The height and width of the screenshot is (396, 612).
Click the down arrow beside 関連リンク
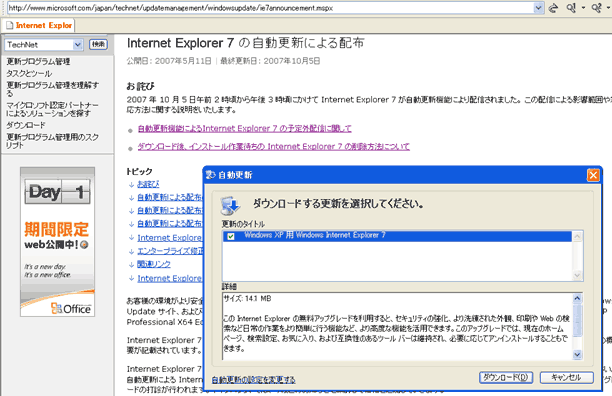coord(132,265)
